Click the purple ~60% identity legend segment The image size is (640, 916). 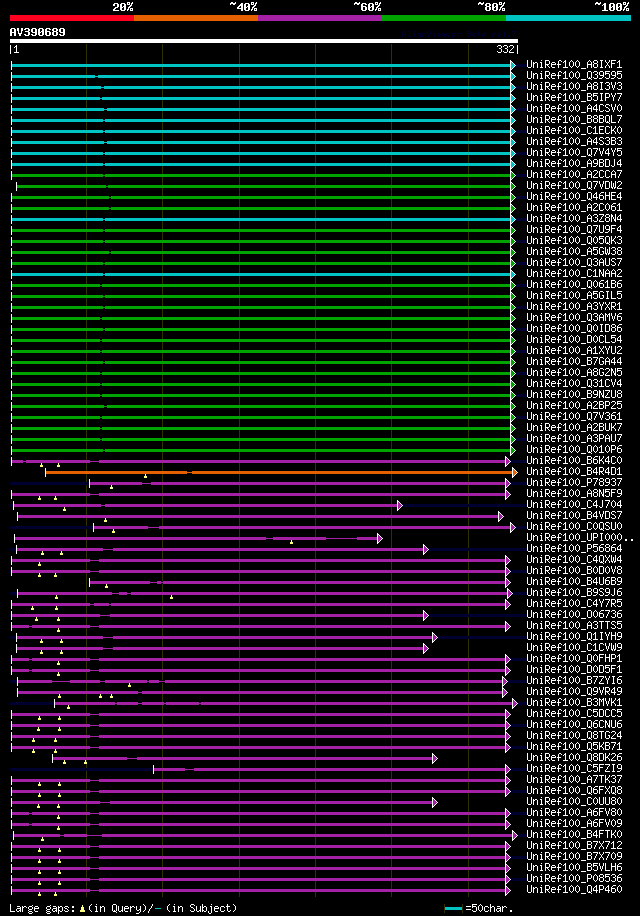pos(320,18)
